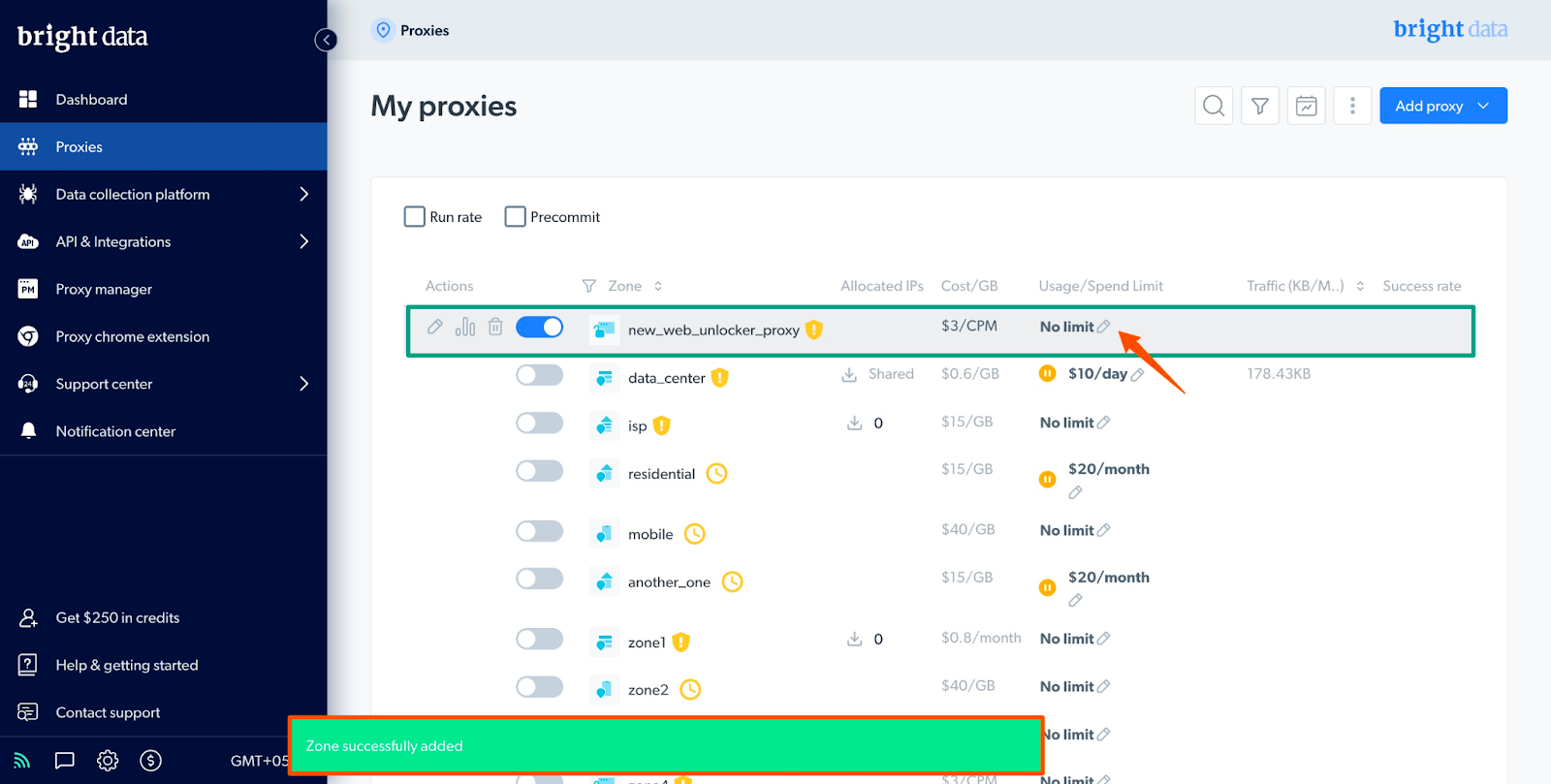Screen dimensions: 1551x784
Task: Open the RSS feed icon in bottom bar
Action: pos(22,761)
